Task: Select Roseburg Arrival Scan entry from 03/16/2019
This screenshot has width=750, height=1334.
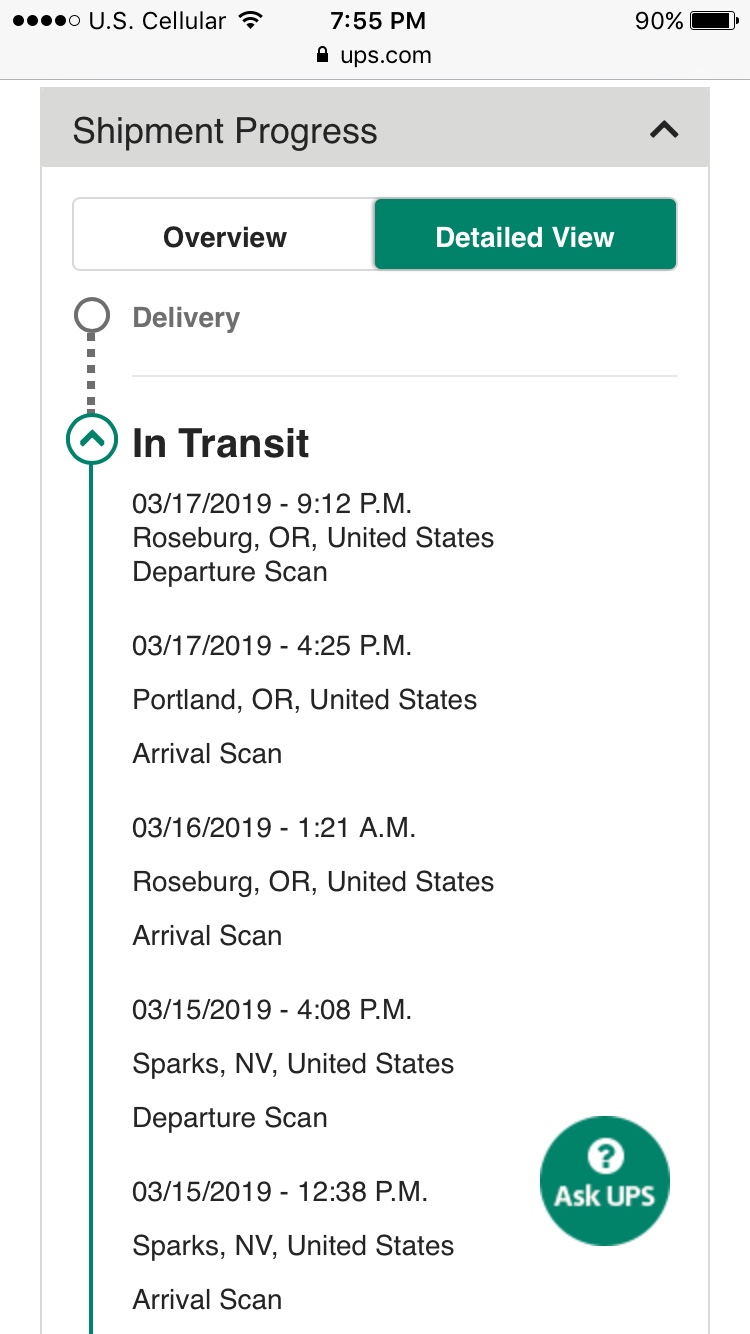Action: 312,882
